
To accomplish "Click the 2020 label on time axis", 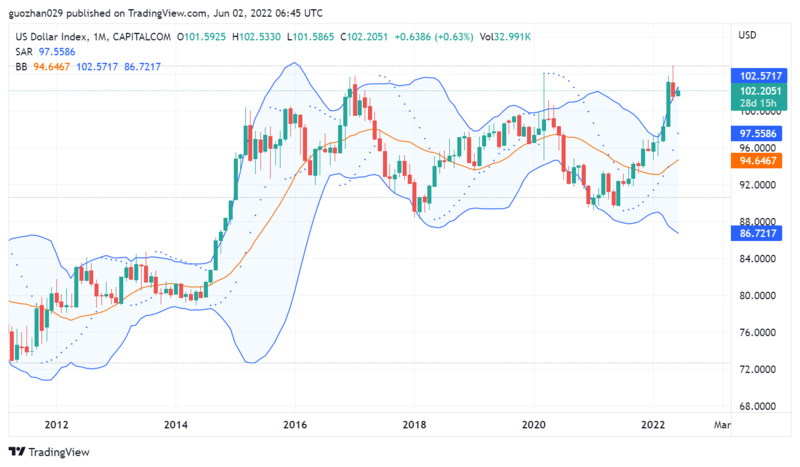I will pyautogui.click(x=534, y=425).
